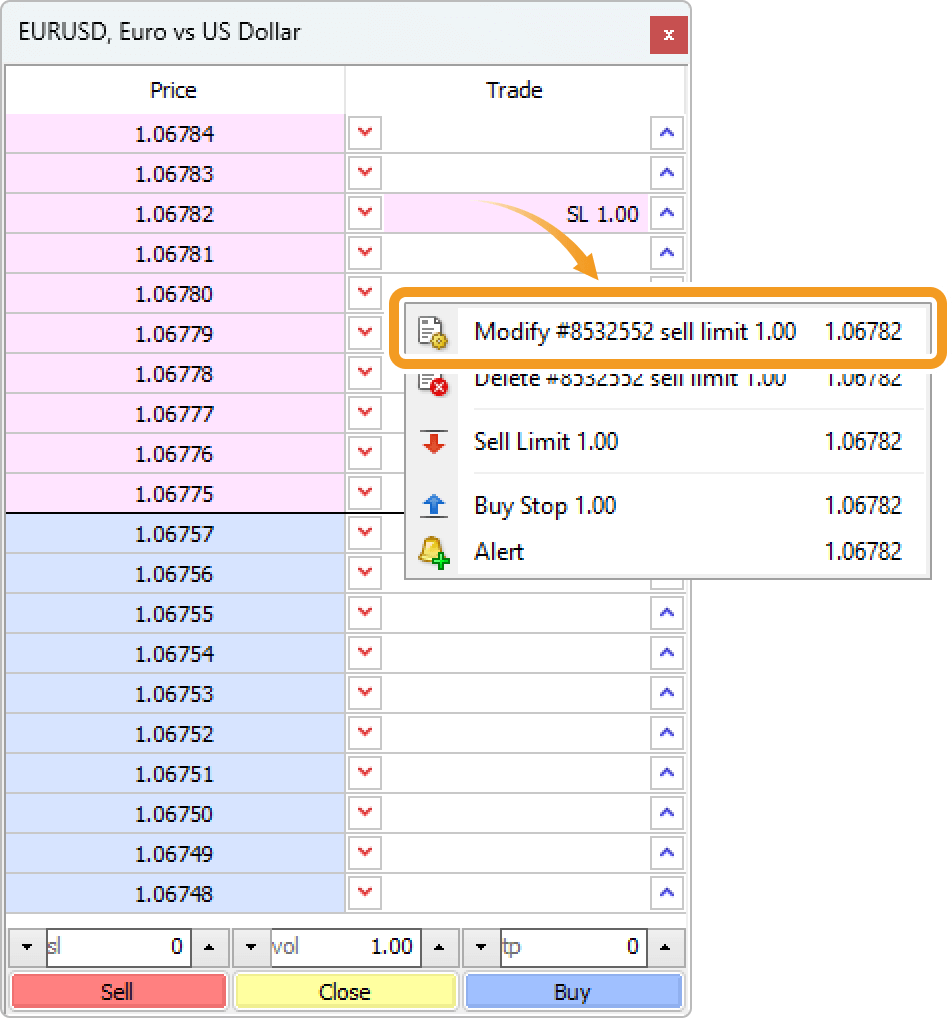Viewport: 952px width, 1018px height.
Task: Click the Alert bell icon
Action: 432,551
